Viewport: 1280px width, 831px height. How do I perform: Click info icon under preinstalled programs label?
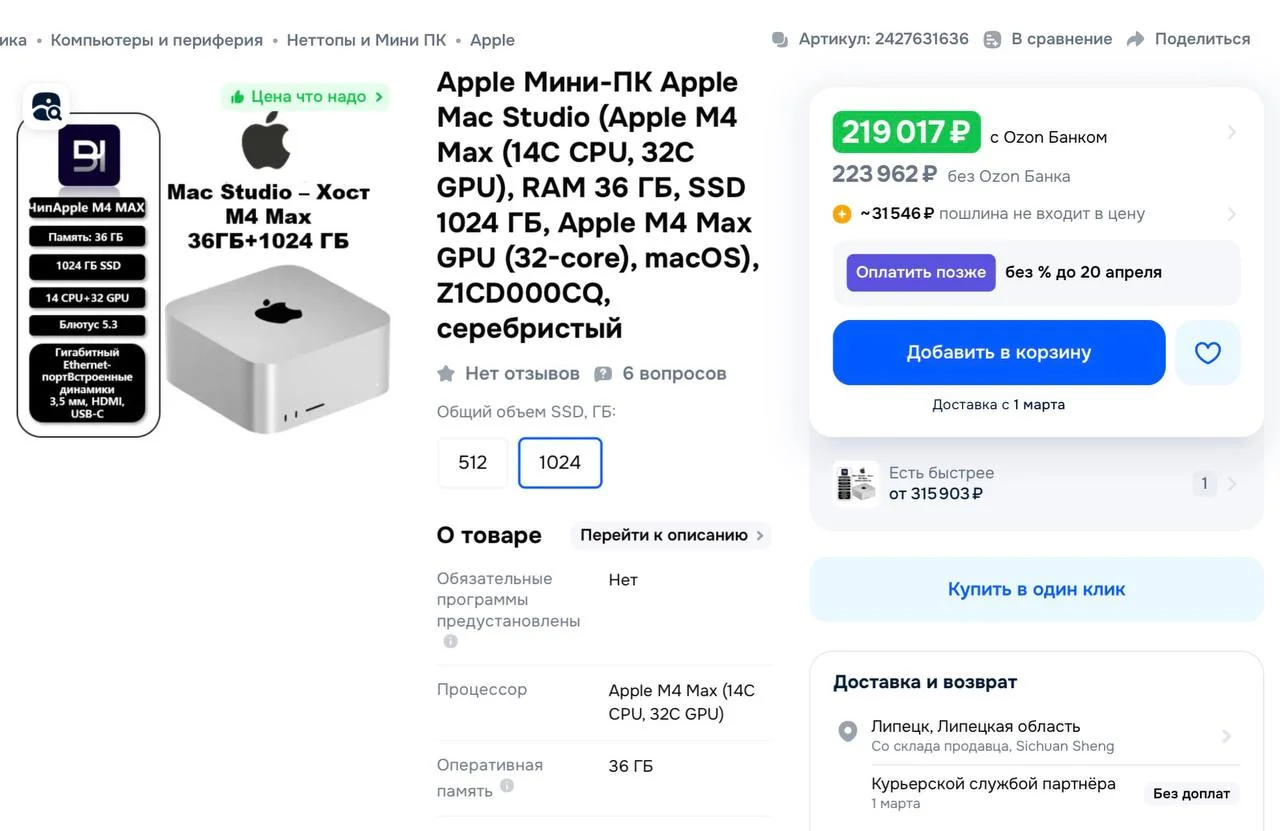pyautogui.click(x=450, y=641)
